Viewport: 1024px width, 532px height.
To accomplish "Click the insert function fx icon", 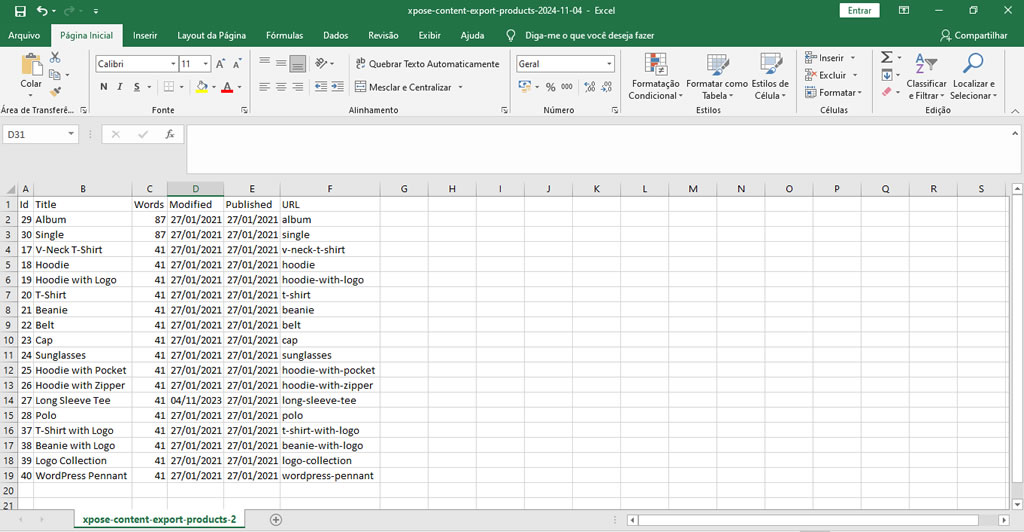I will pyautogui.click(x=170, y=134).
